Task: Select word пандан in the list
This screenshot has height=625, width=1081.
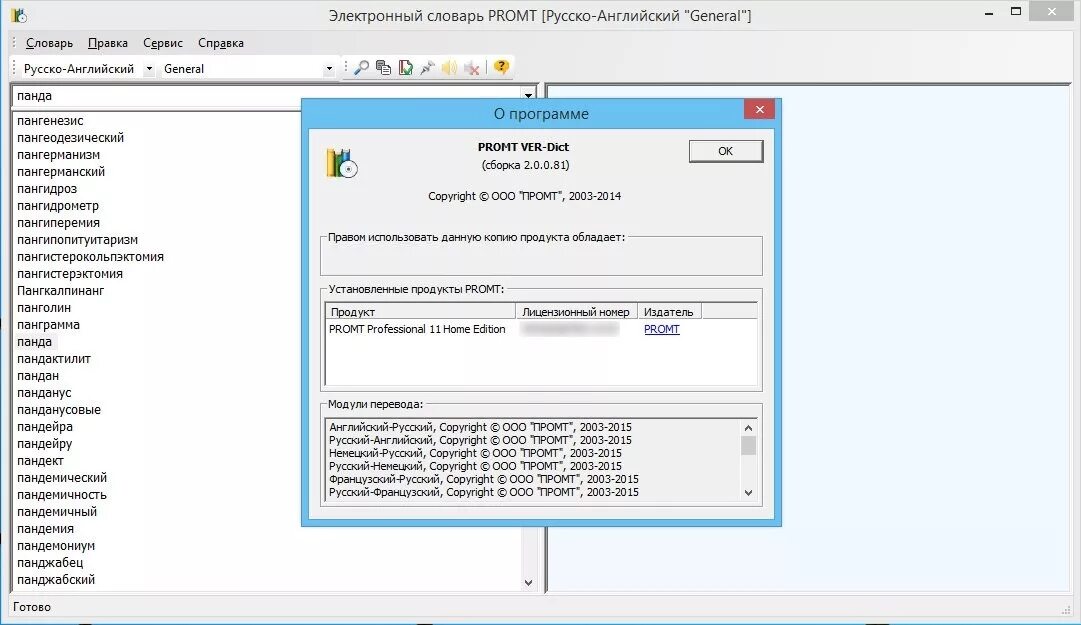Action: tap(38, 376)
